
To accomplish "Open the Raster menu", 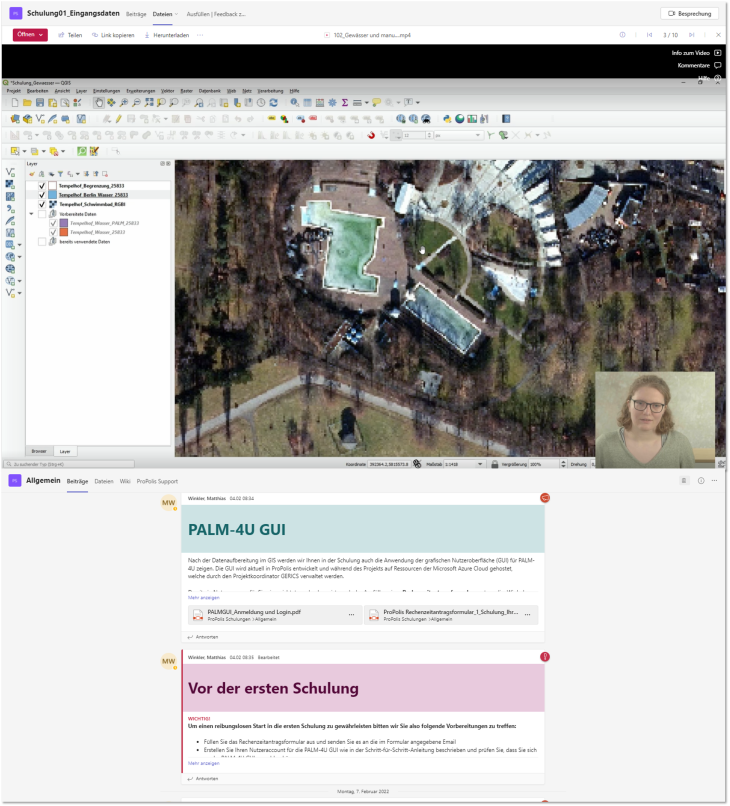I will 186,91.
